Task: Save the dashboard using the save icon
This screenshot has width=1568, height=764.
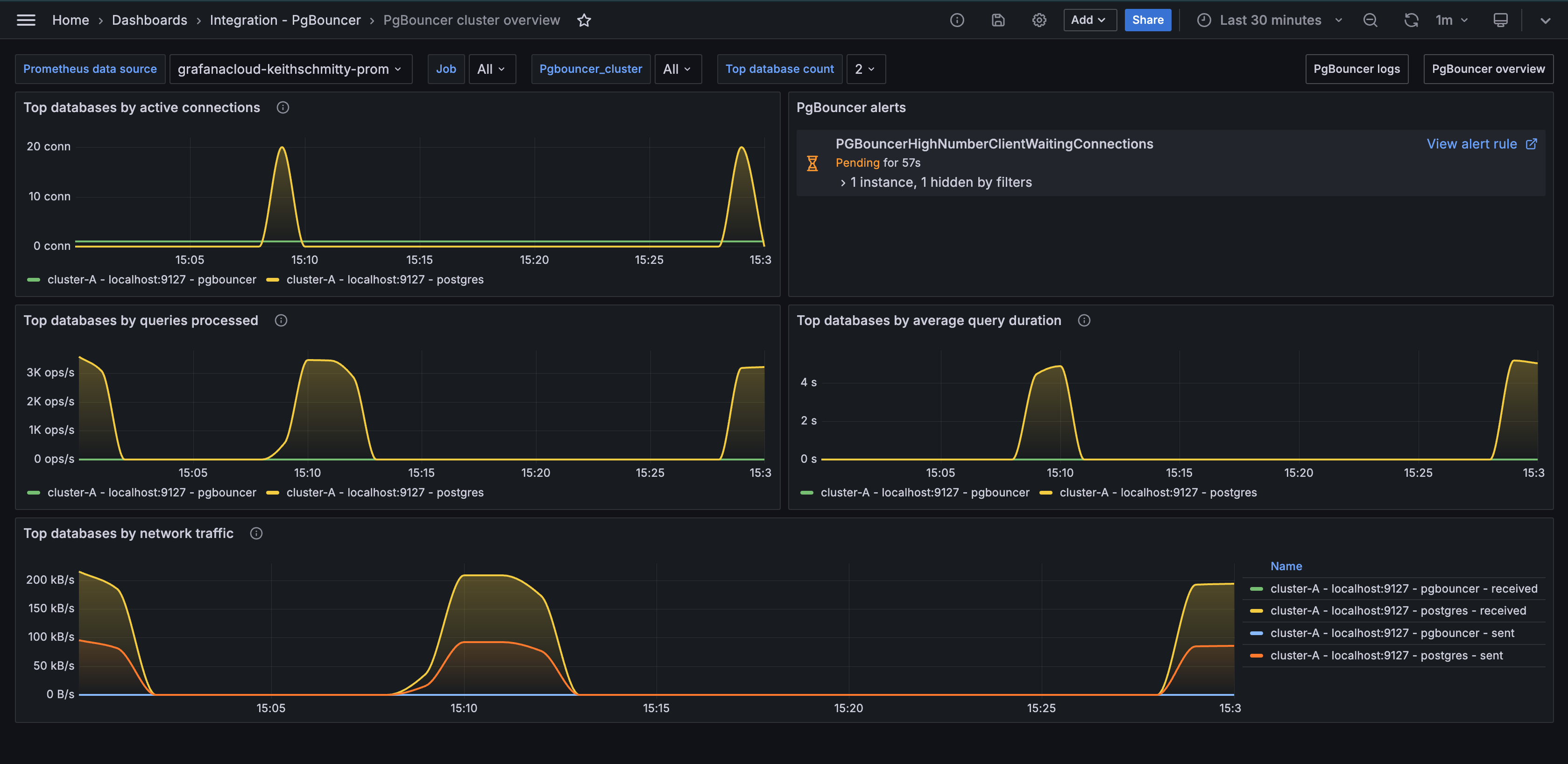Action: point(998,20)
